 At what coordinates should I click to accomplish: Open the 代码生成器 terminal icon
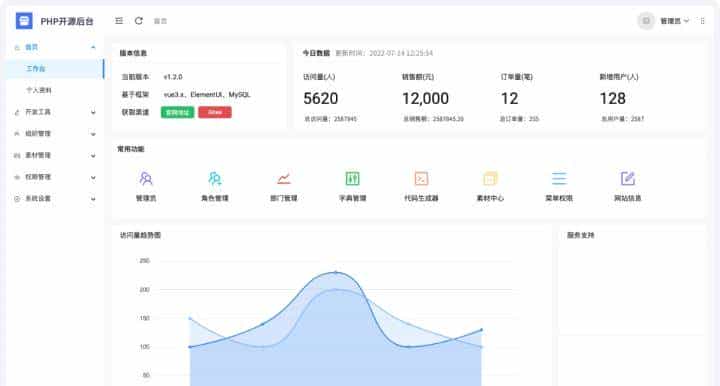pos(421,179)
